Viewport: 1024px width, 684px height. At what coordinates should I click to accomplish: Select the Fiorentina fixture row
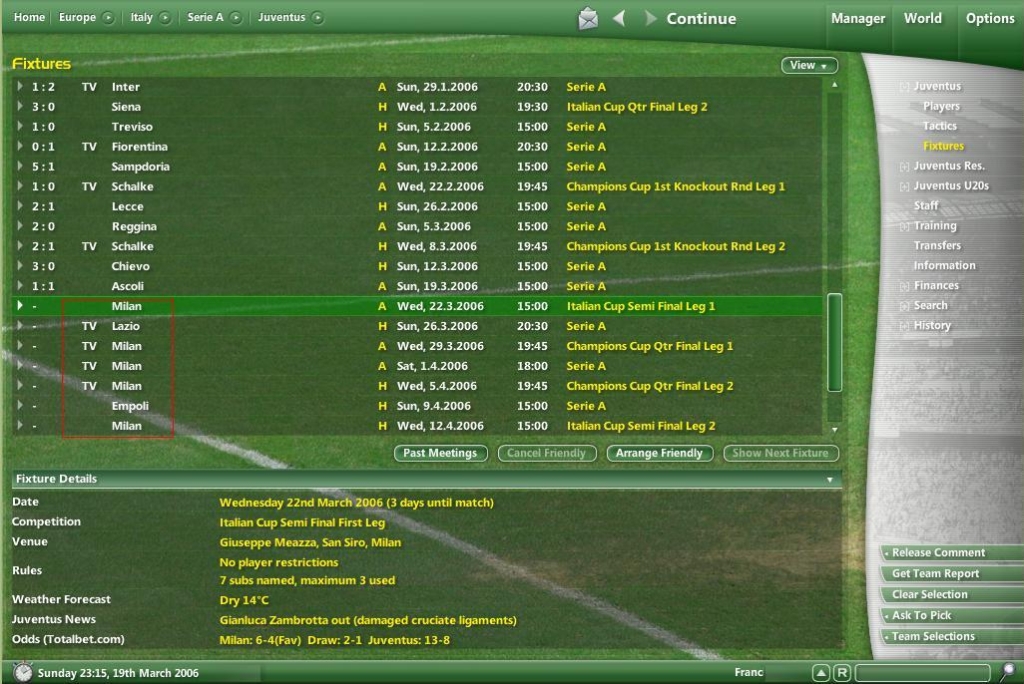[x=417, y=146]
